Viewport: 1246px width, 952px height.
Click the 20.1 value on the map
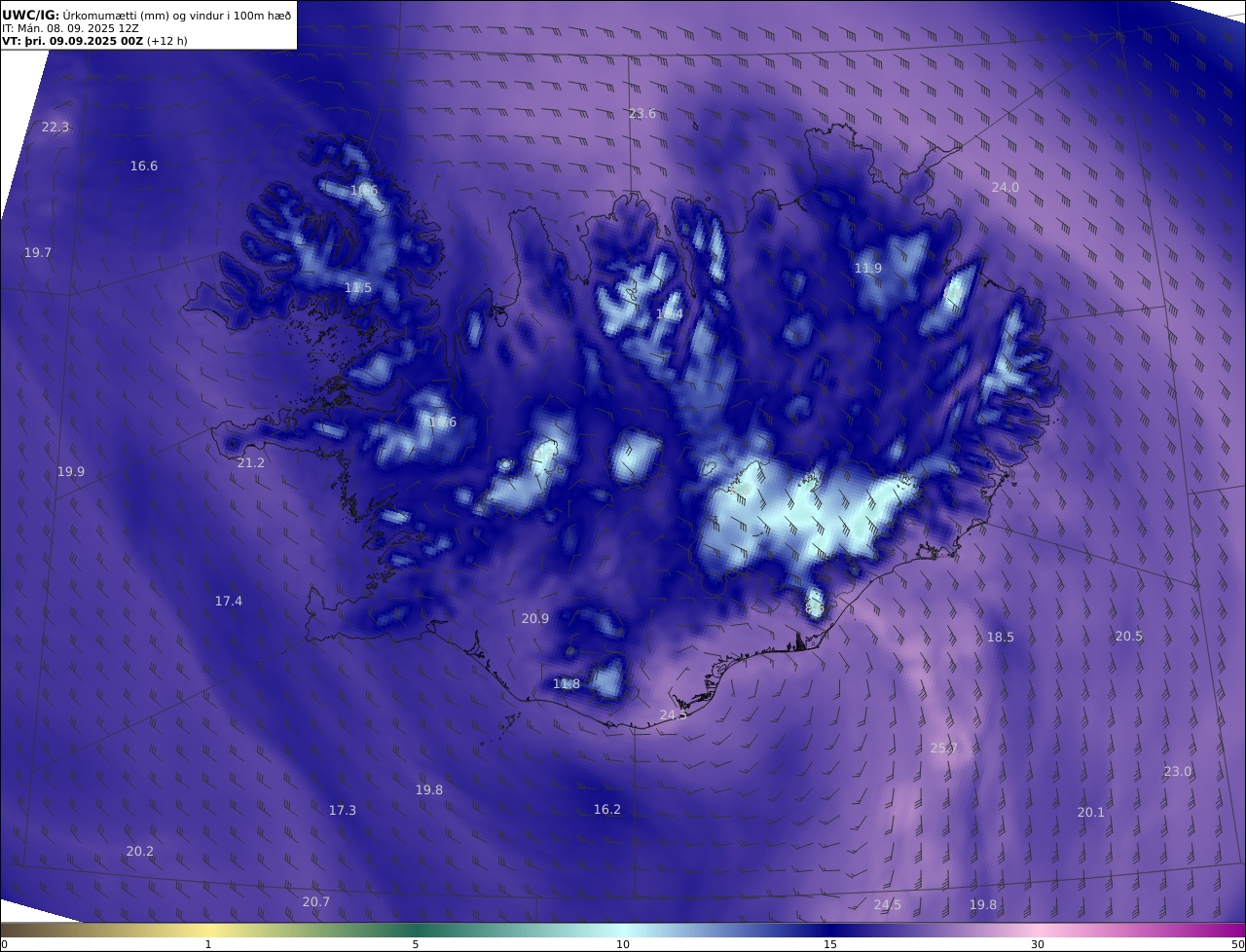point(1091,812)
